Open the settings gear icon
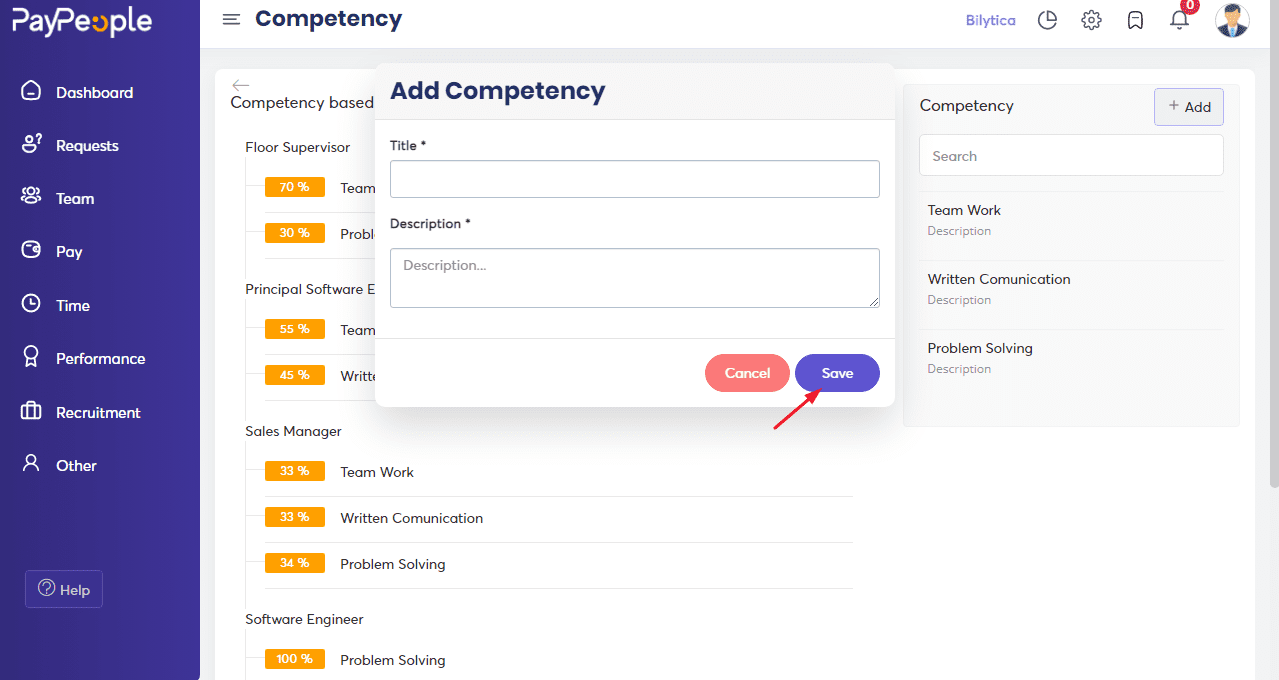The image size is (1279, 680). [1091, 20]
